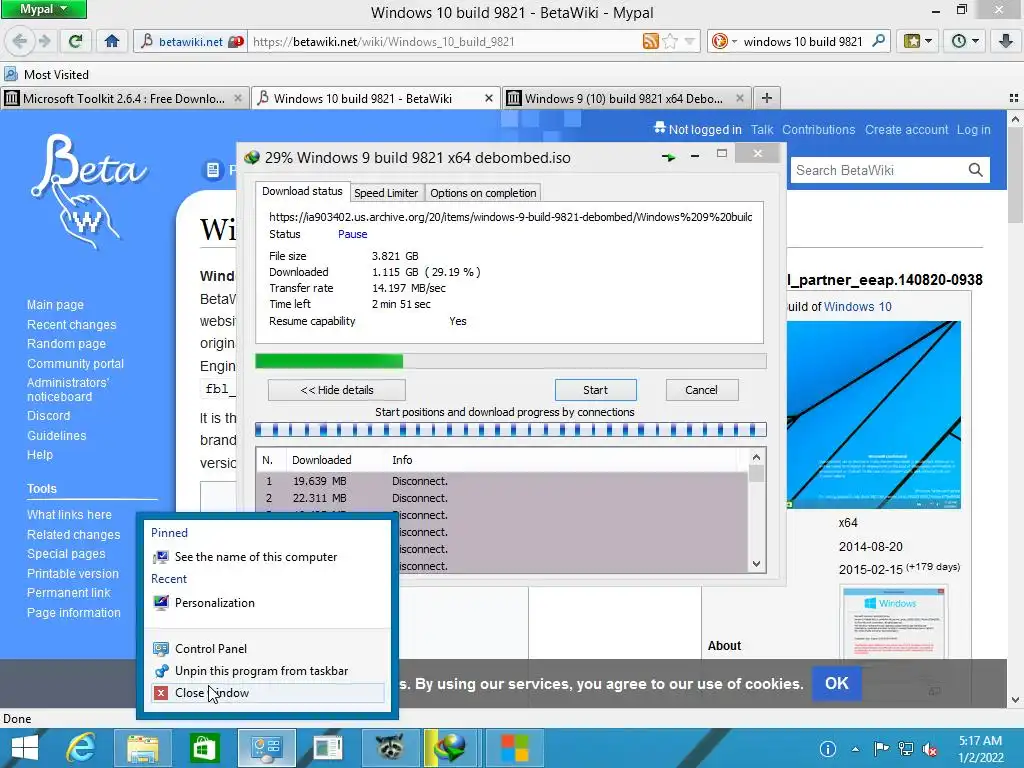Switch to Windows 9 (10) build 9821 x64 tab
This screenshot has width=1024, height=768.
pyautogui.click(x=625, y=99)
